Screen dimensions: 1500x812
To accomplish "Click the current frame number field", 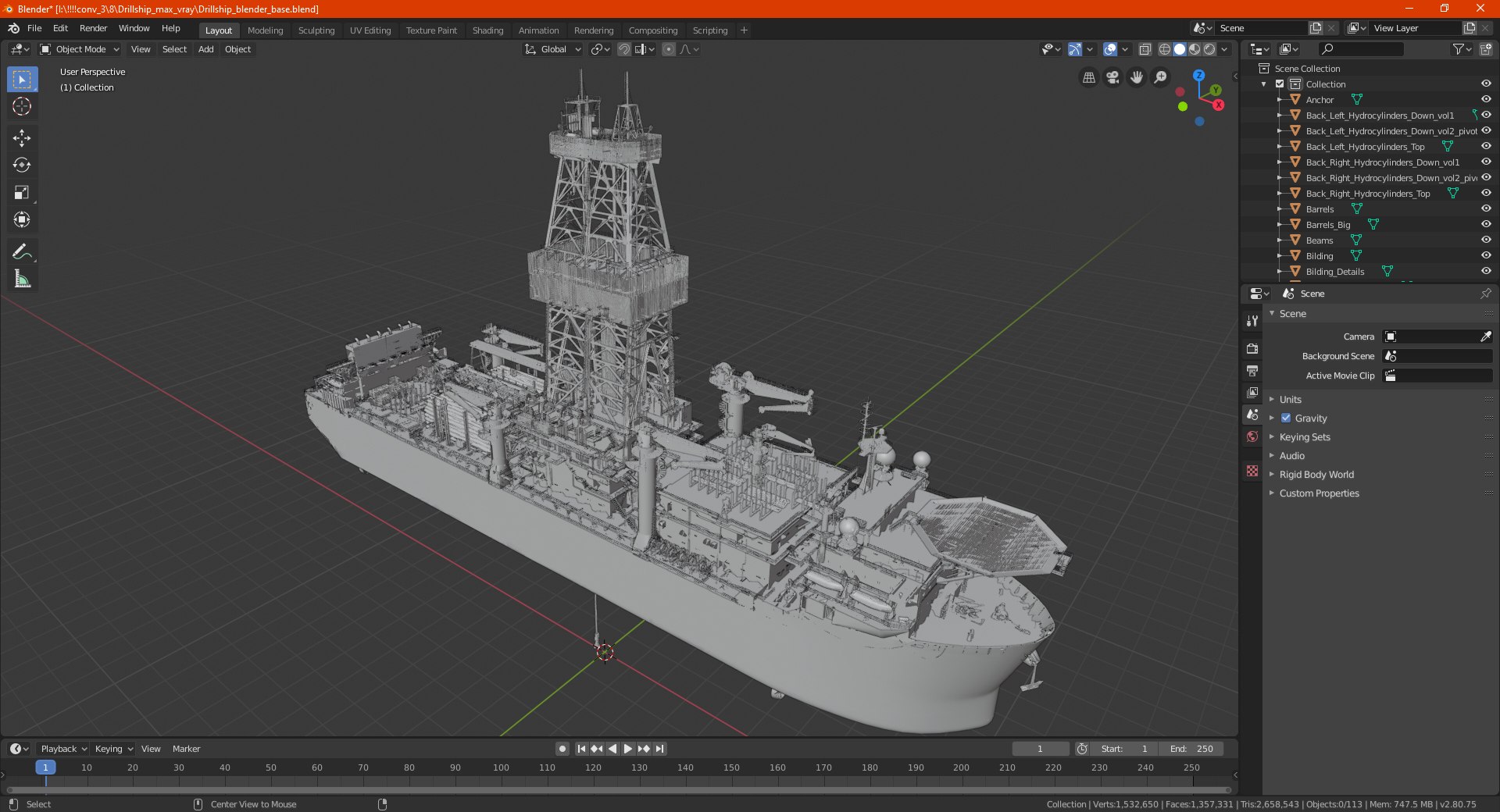I will pyautogui.click(x=1040, y=749).
